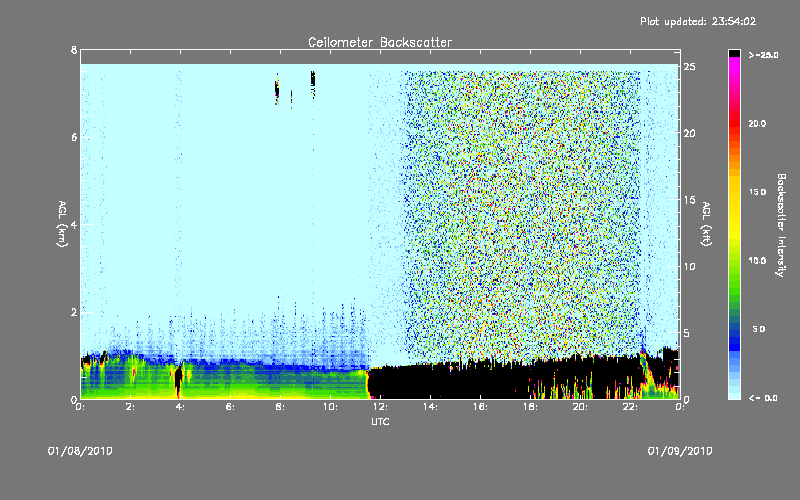Click the 15.0 colorbar tick label
This screenshot has width=800, height=500.
pos(757,192)
